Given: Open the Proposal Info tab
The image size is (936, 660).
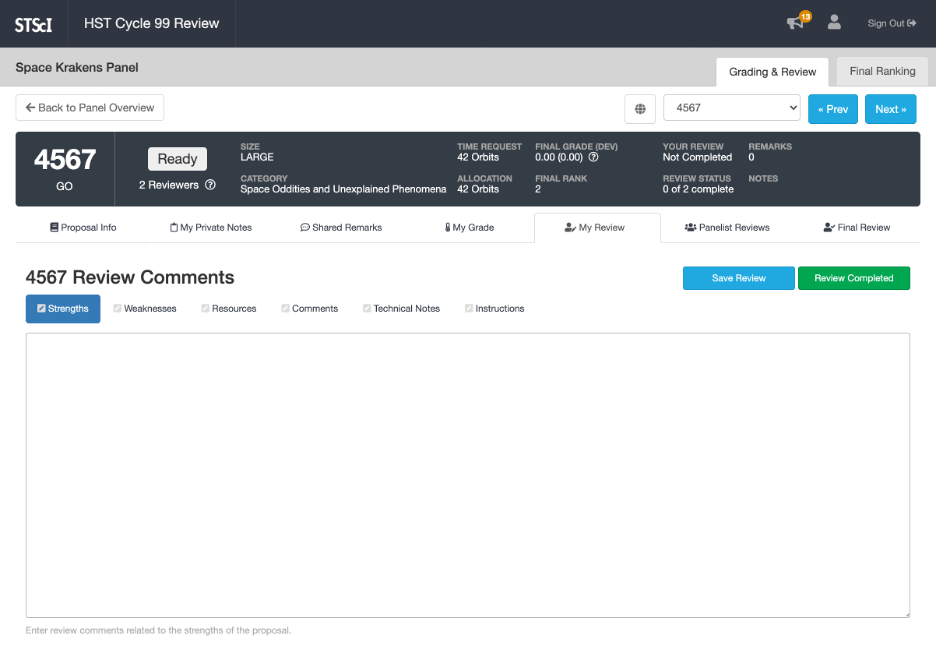Looking at the screenshot, I should pos(83,228).
